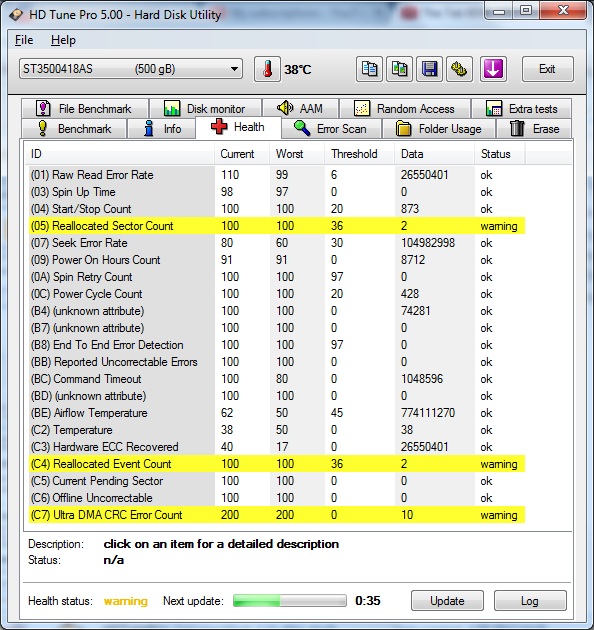Select the (01) Raw Read Error Rate row
The width and height of the screenshot is (594, 630).
pos(277,175)
